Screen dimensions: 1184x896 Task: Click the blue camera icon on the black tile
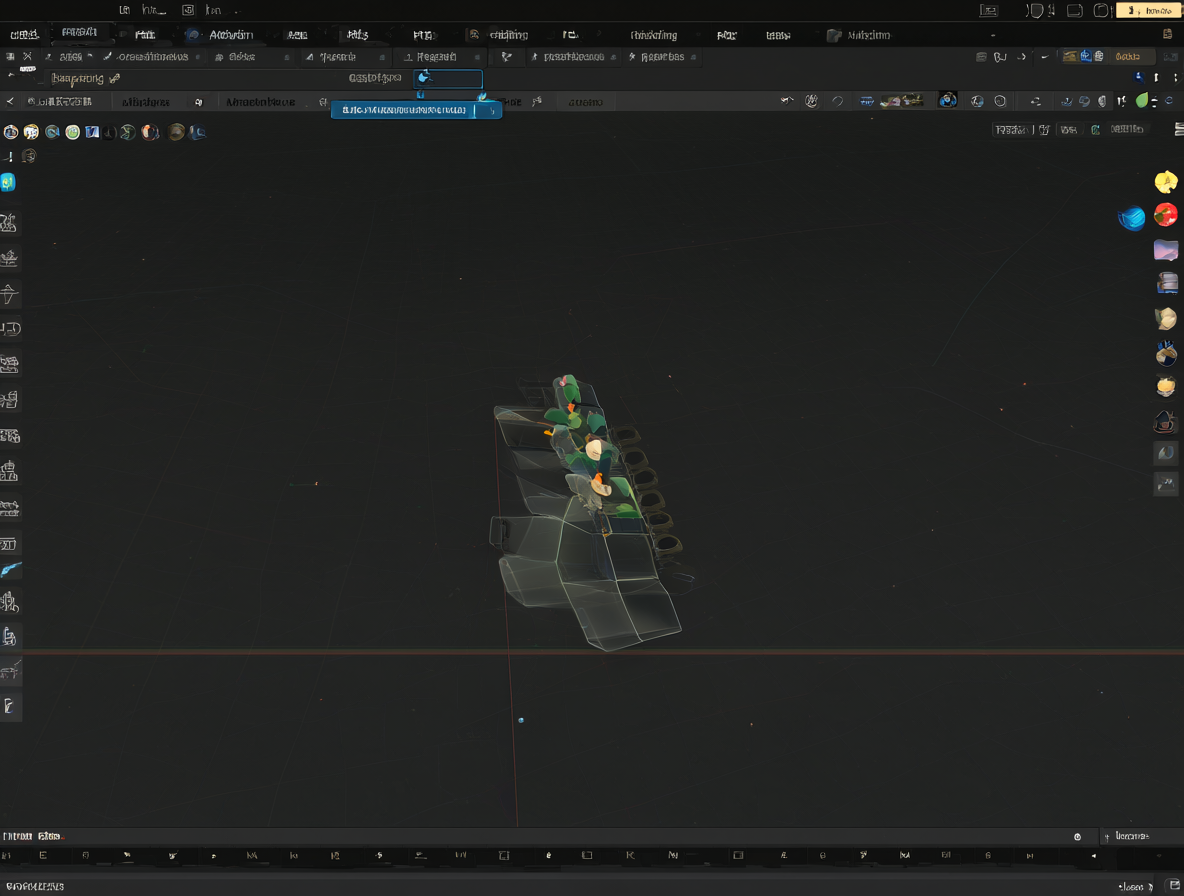point(948,100)
